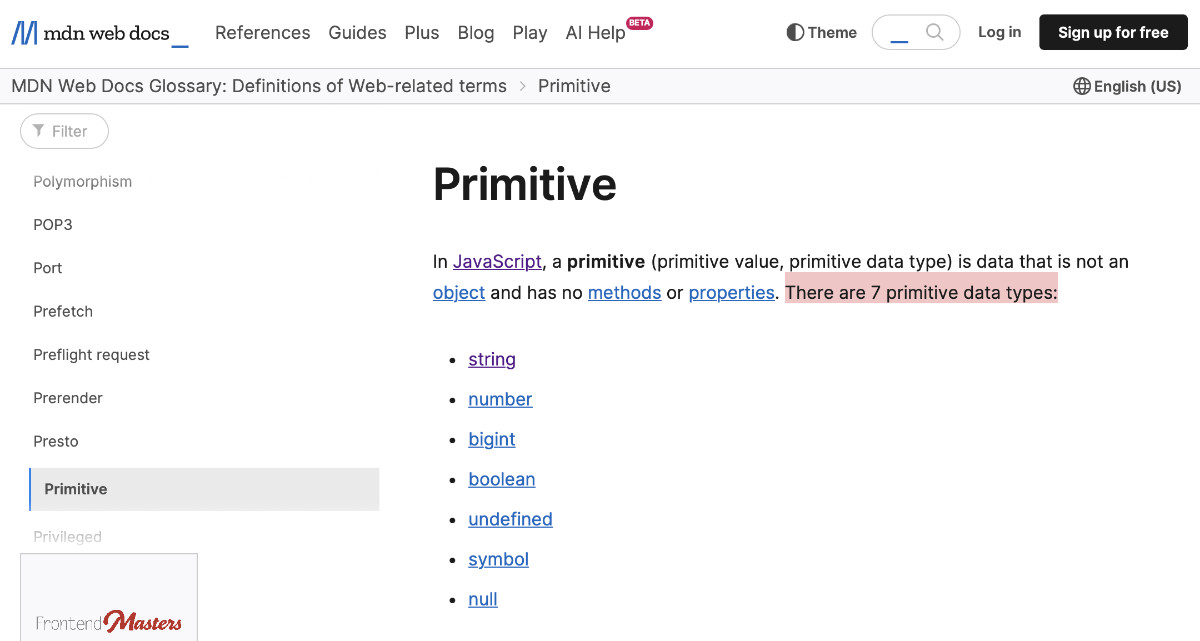Open the MDN Web Docs Glossary breadcrumb
The width and height of the screenshot is (1200, 641).
[x=259, y=86]
